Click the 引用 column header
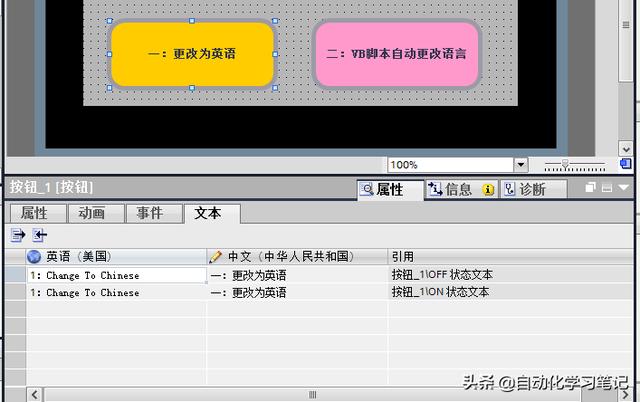 click(510, 257)
